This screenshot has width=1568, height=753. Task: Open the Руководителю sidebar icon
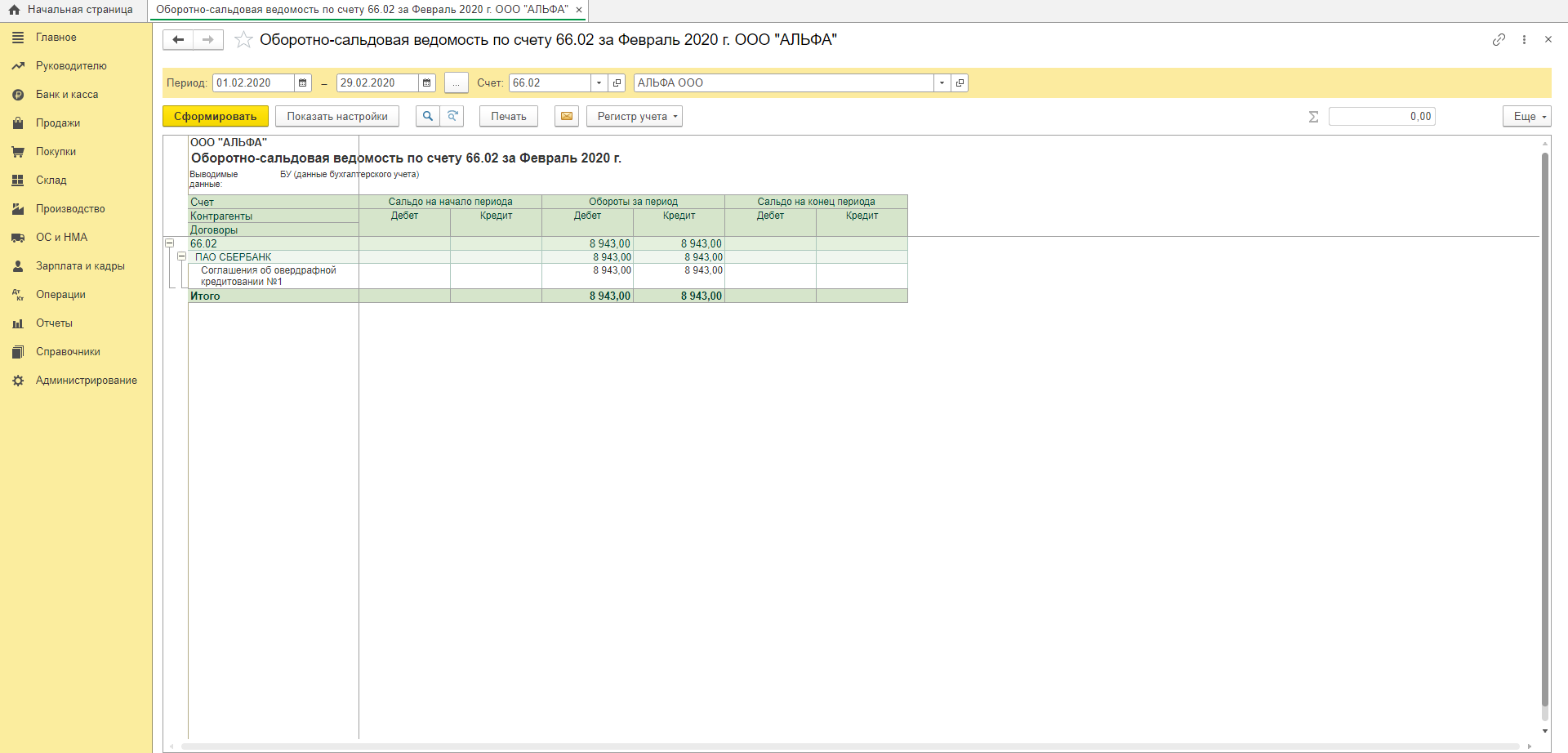[x=18, y=66]
